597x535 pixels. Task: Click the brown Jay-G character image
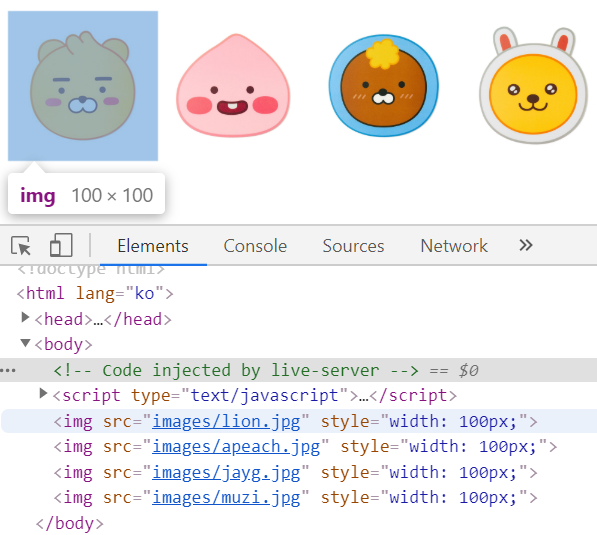383,86
